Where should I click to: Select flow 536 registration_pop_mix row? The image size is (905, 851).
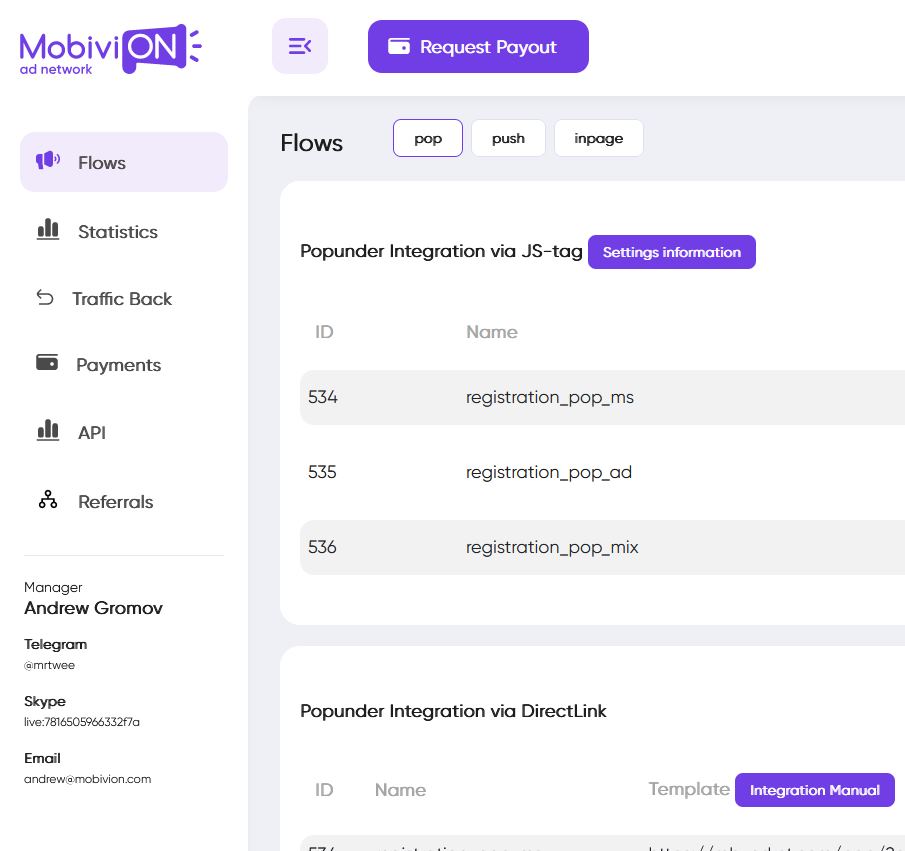552,547
